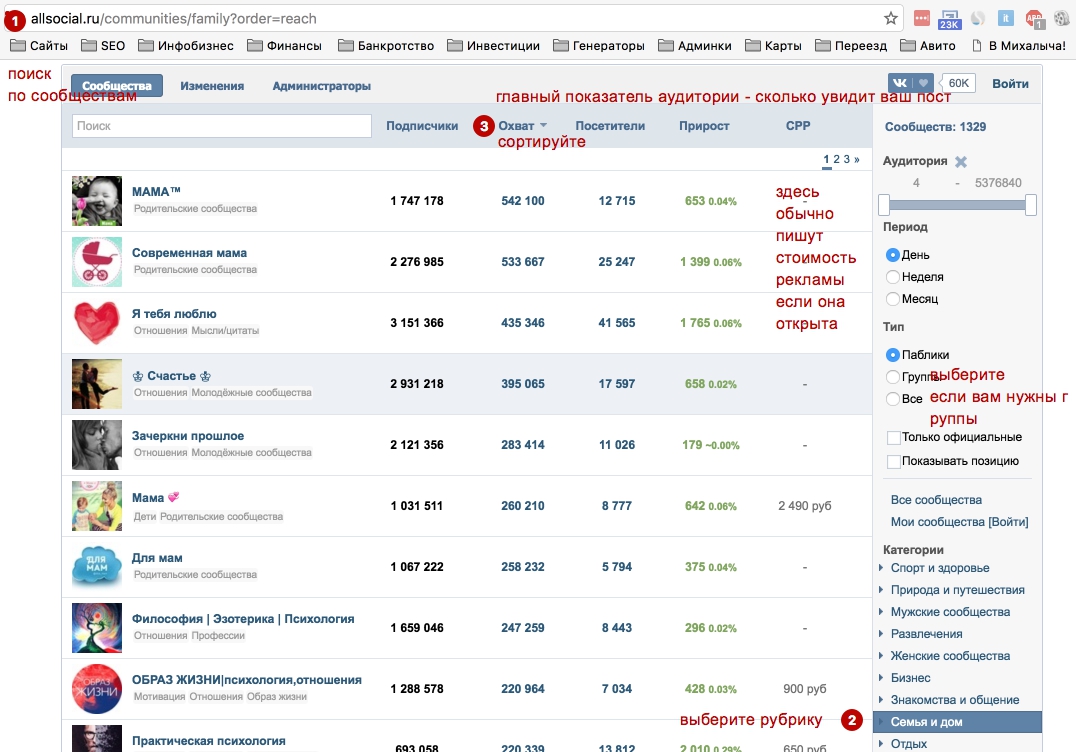Click the ОБРАЗ ЖИЗНИ red circle avatar
The height and width of the screenshot is (752, 1076).
(x=97, y=689)
